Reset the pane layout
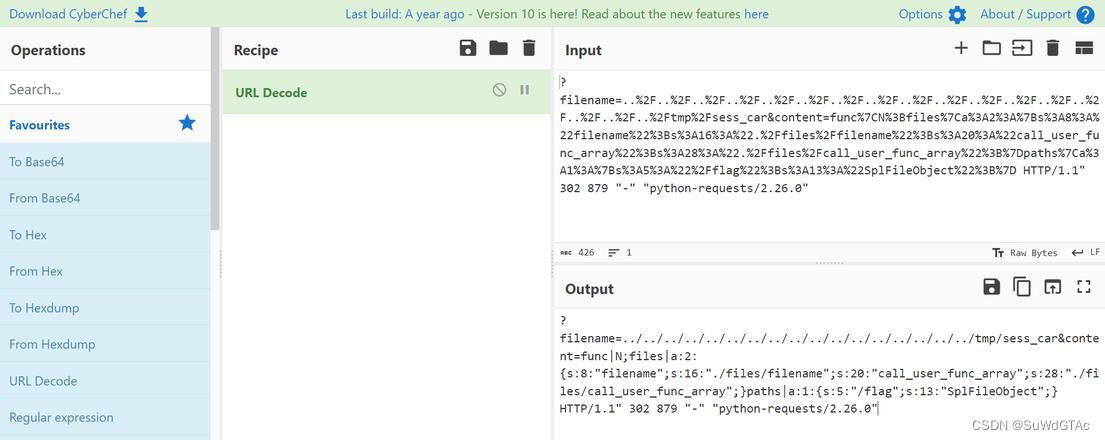The height and width of the screenshot is (440, 1105). pos(1083,48)
